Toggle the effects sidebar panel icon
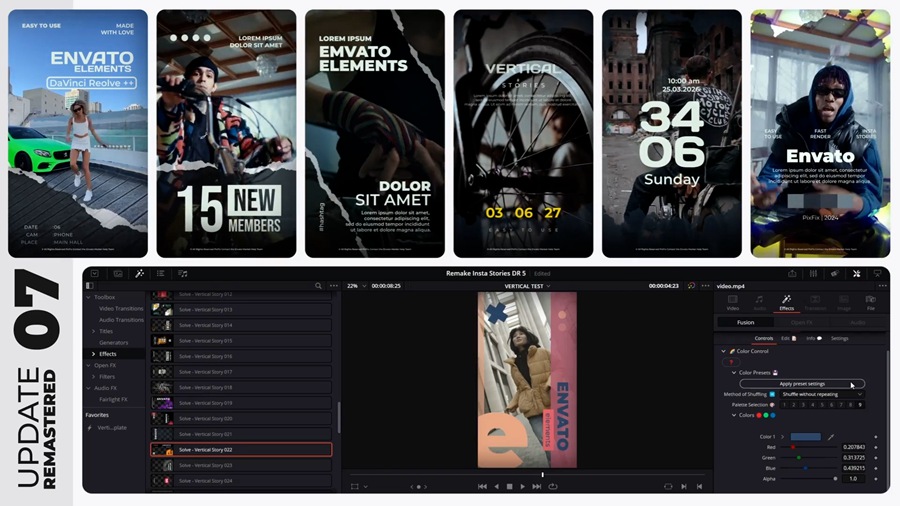 tap(91, 286)
